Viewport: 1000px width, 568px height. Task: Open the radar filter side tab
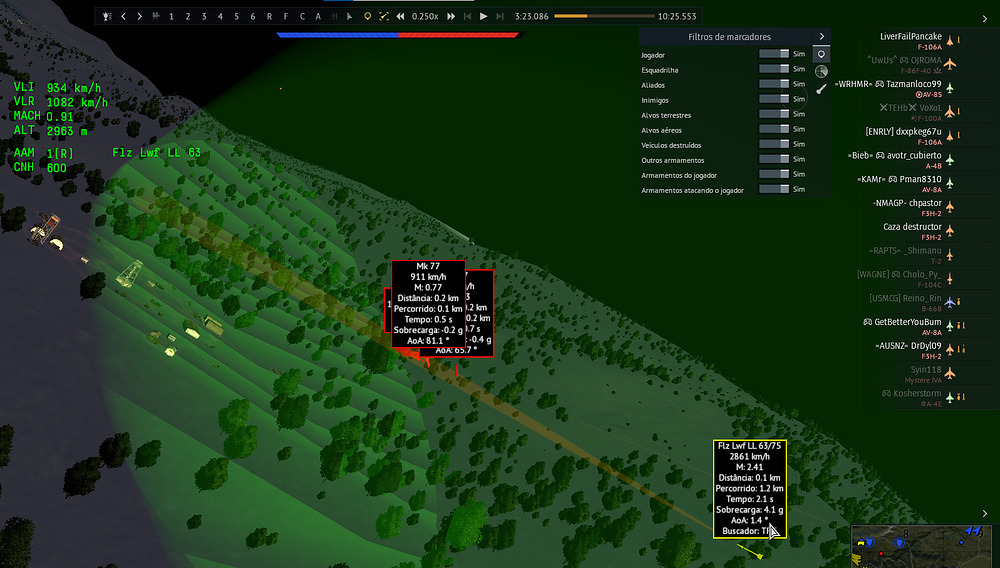[821, 71]
